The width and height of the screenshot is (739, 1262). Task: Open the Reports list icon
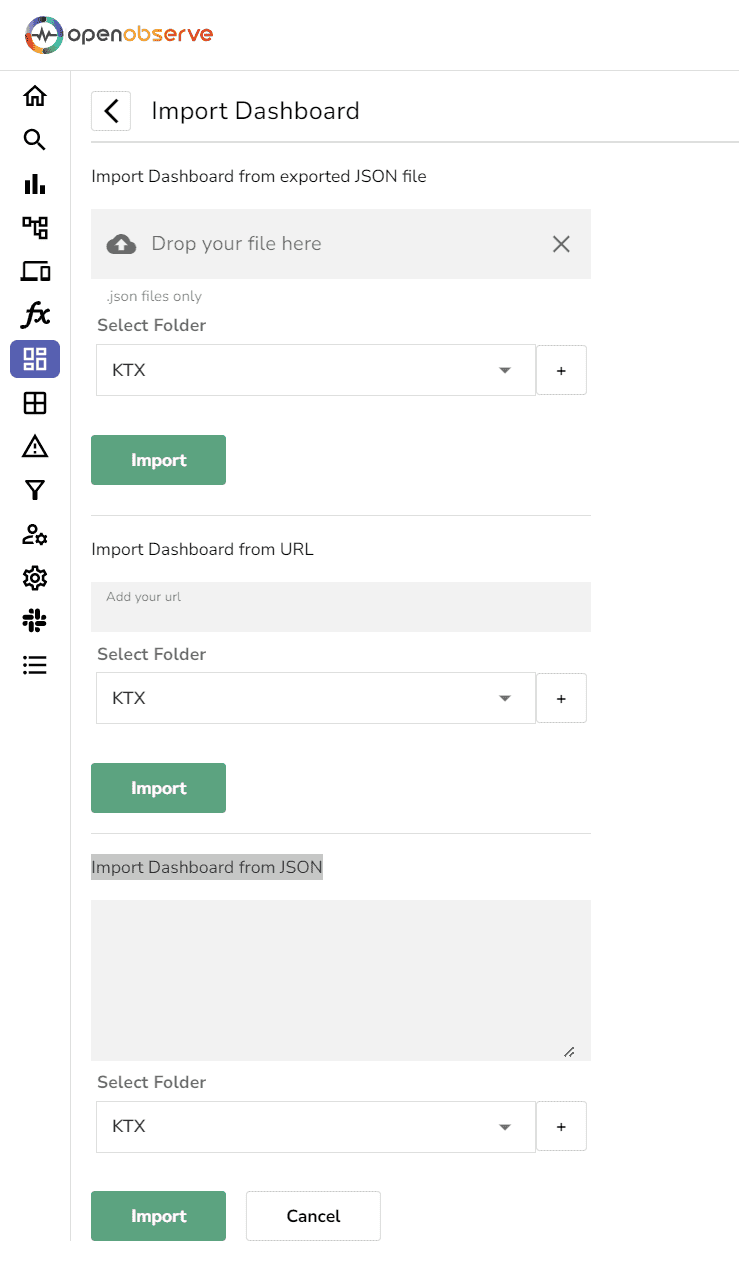(35, 665)
